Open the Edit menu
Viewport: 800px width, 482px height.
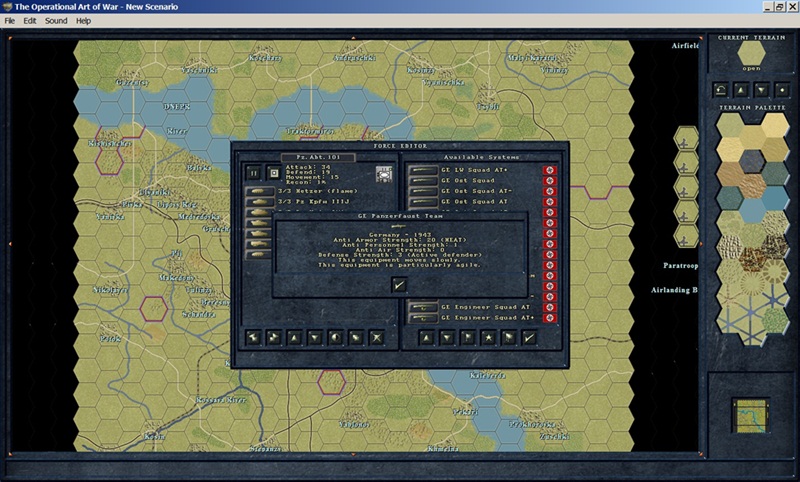coord(30,21)
